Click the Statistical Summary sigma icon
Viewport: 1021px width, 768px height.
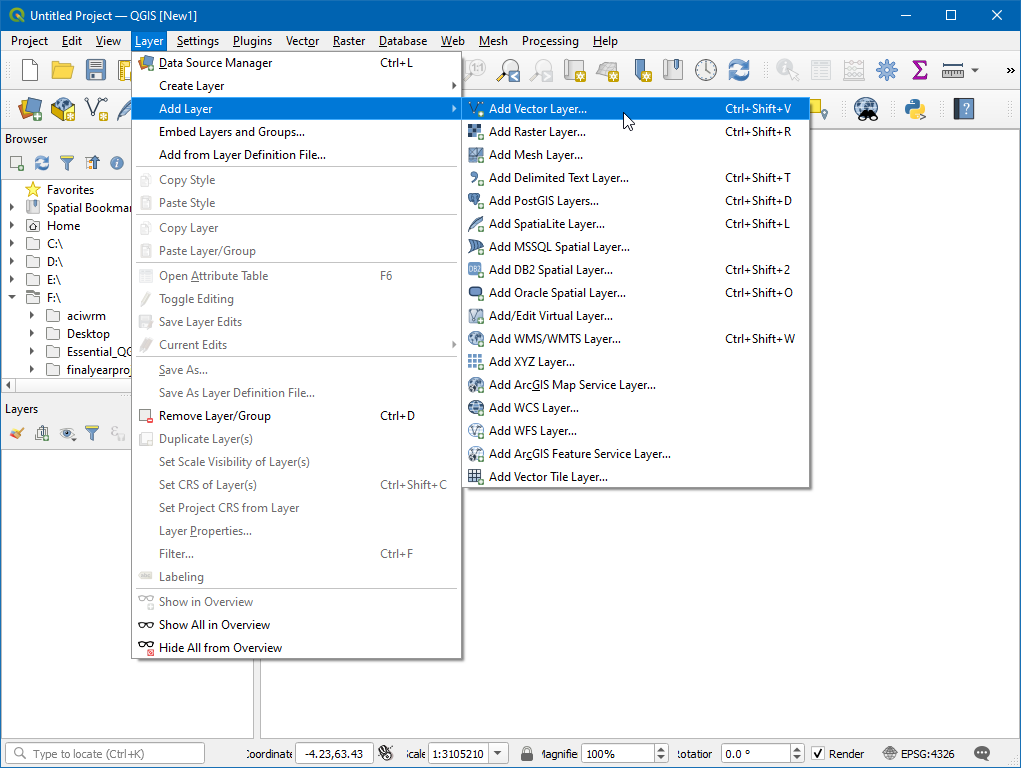pyautogui.click(x=919, y=70)
